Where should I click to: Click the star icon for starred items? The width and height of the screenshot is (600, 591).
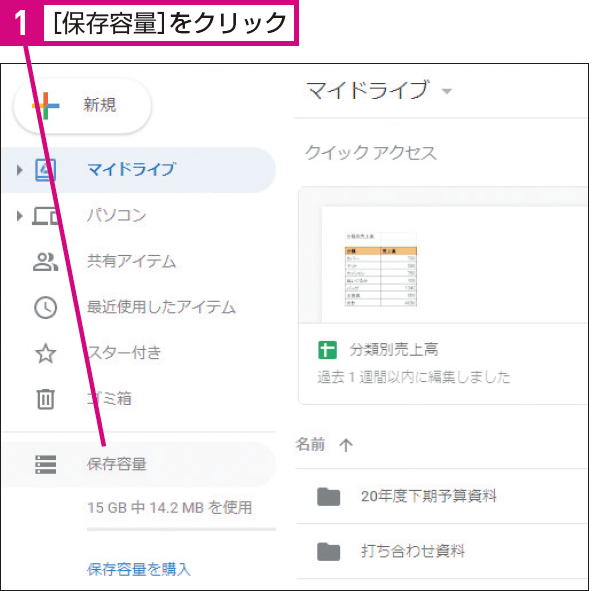point(46,353)
